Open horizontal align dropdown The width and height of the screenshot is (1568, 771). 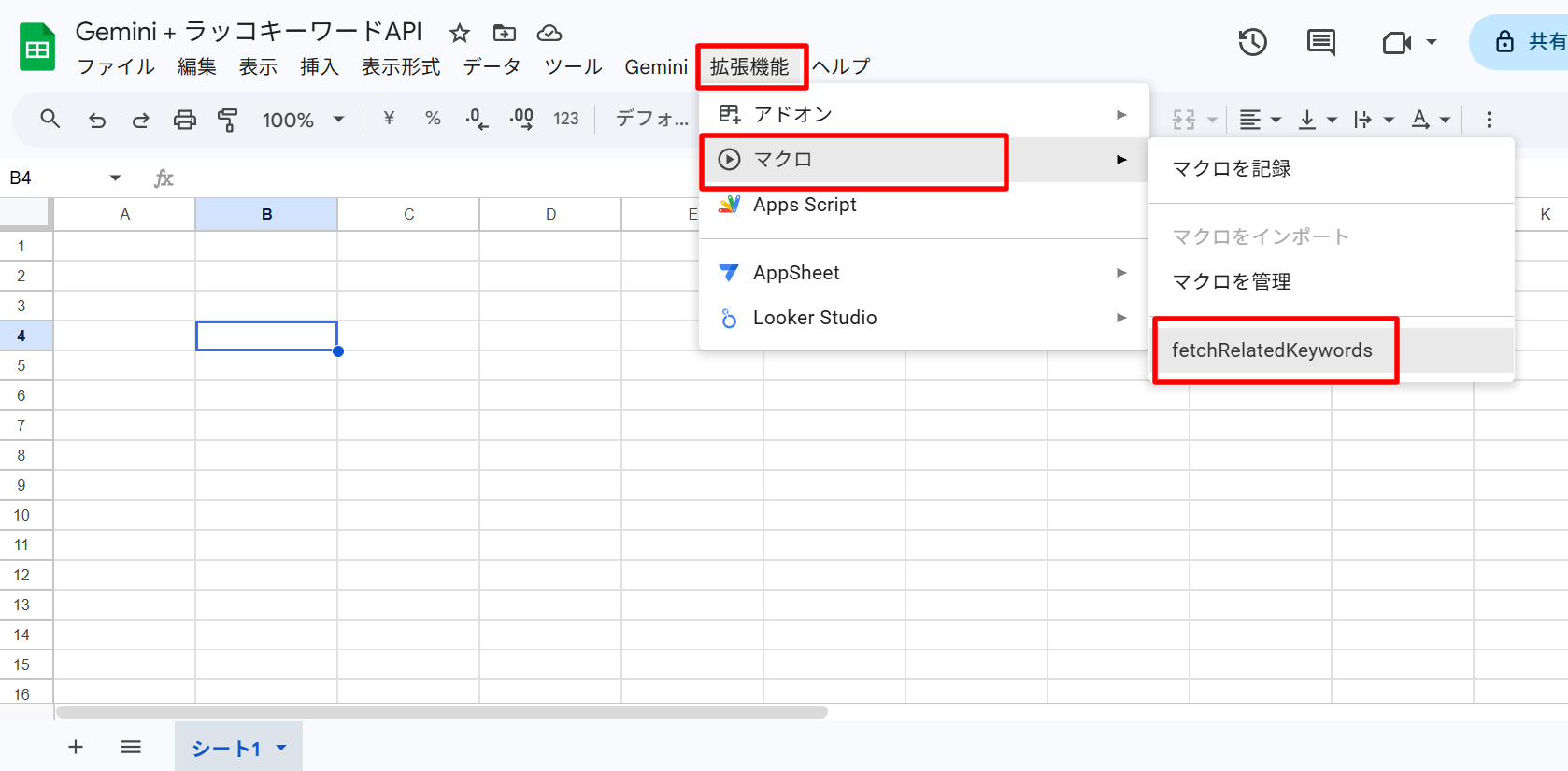pos(1260,120)
